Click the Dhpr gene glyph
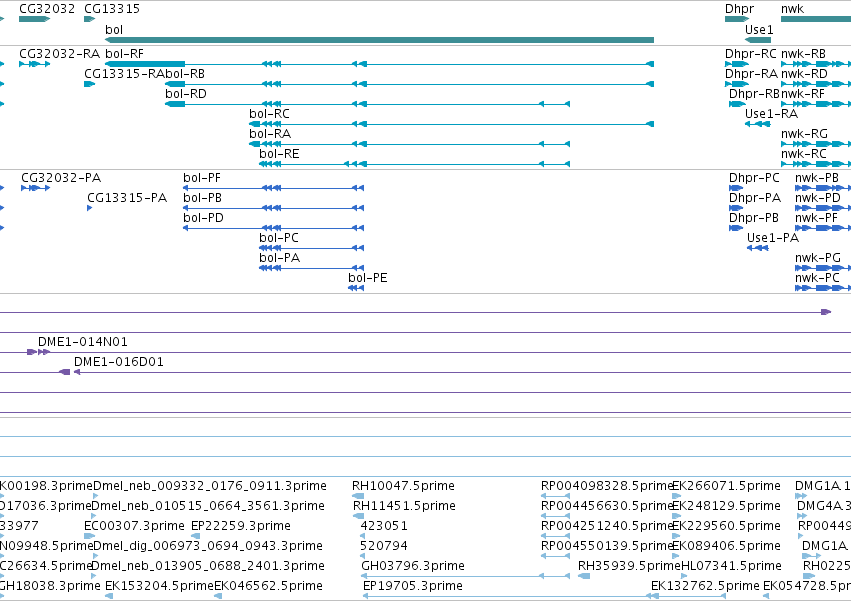This screenshot has height=601, width=851. coord(737,19)
